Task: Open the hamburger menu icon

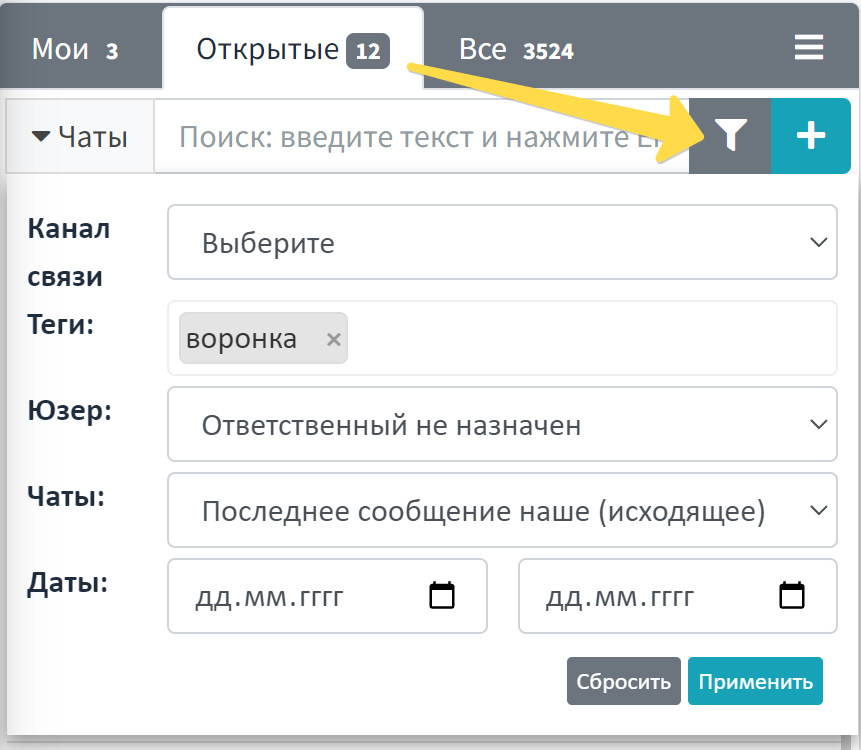Action: [x=808, y=46]
